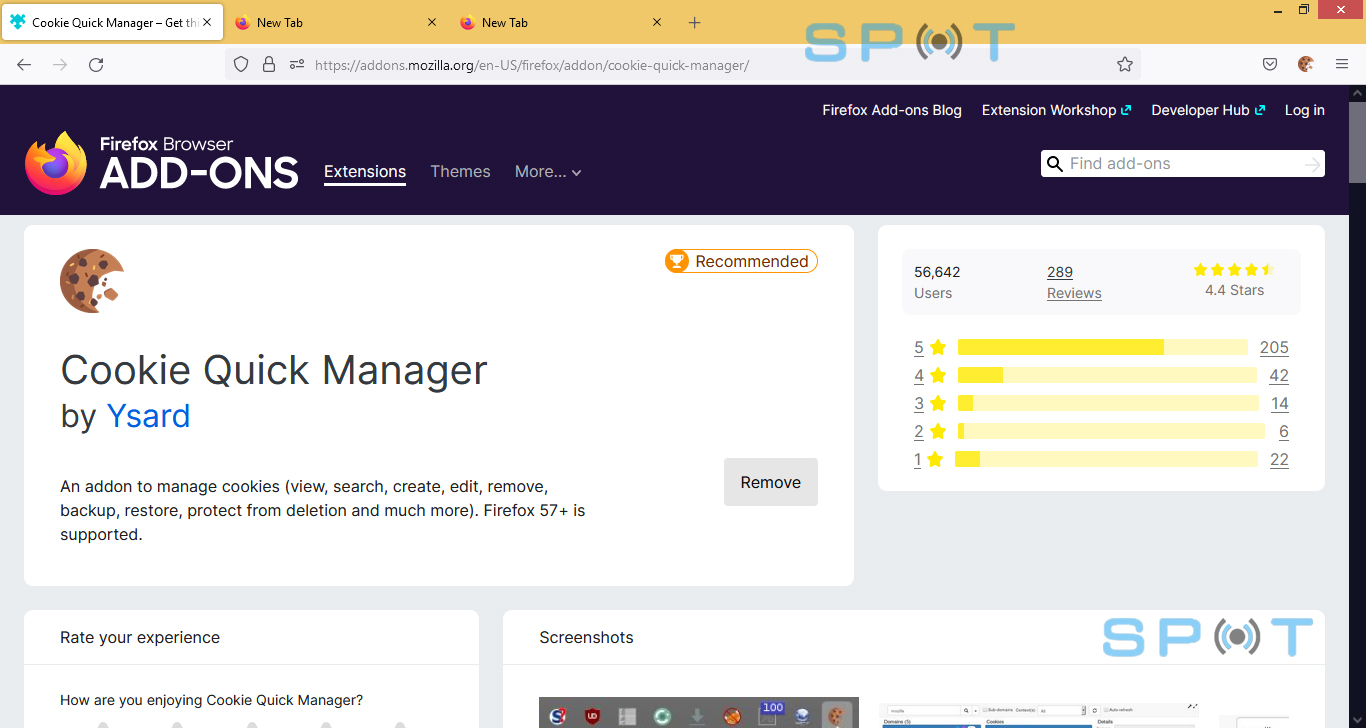The width and height of the screenshot is (1366, 728).
Task: Open the Themes section
Action: 460,172
